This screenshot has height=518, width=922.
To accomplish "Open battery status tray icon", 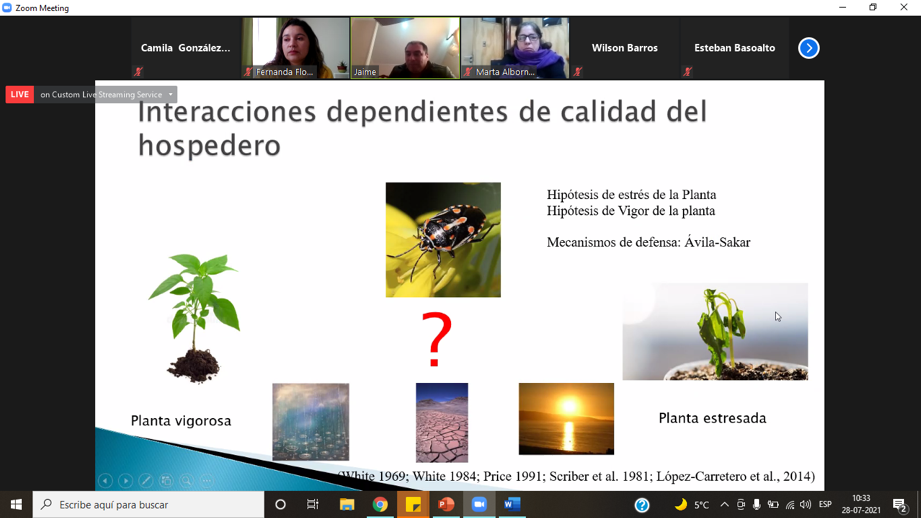I will 773,504.
